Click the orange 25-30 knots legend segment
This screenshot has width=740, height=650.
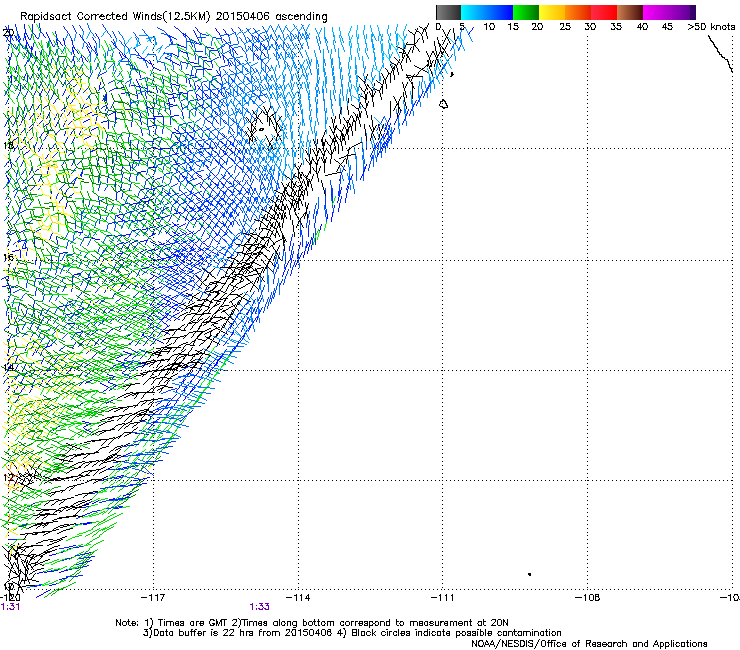pos(578,12)
